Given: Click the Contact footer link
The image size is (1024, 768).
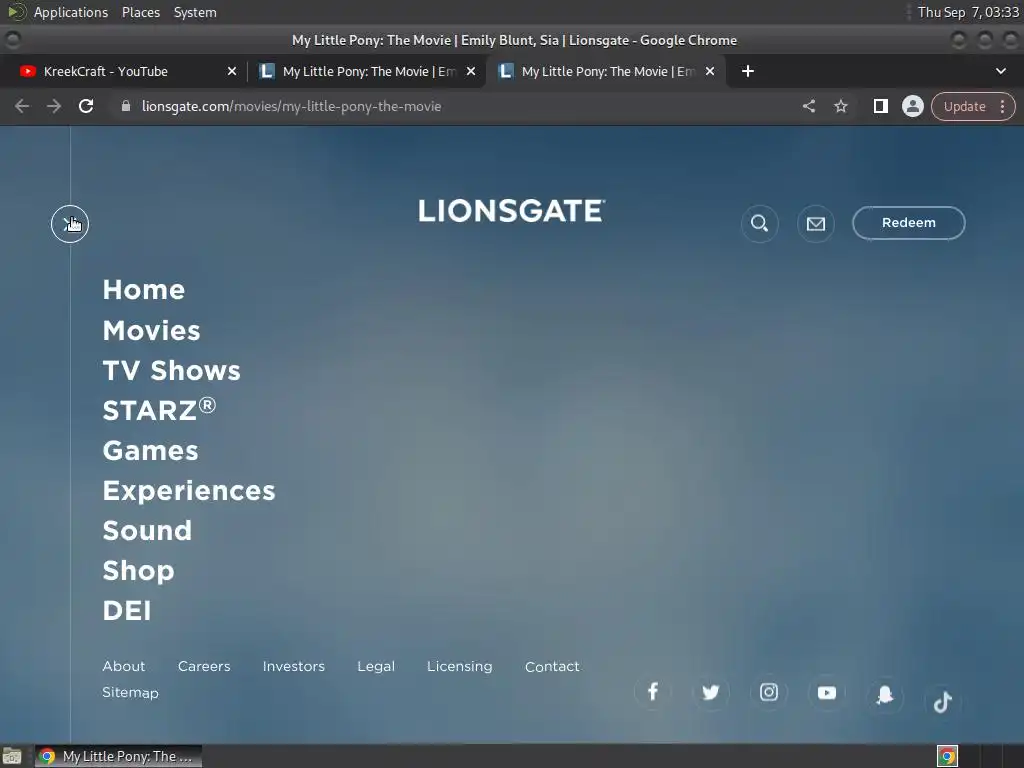Looking at the screenshot, I should pyautogui.click(x=552, y=666).
